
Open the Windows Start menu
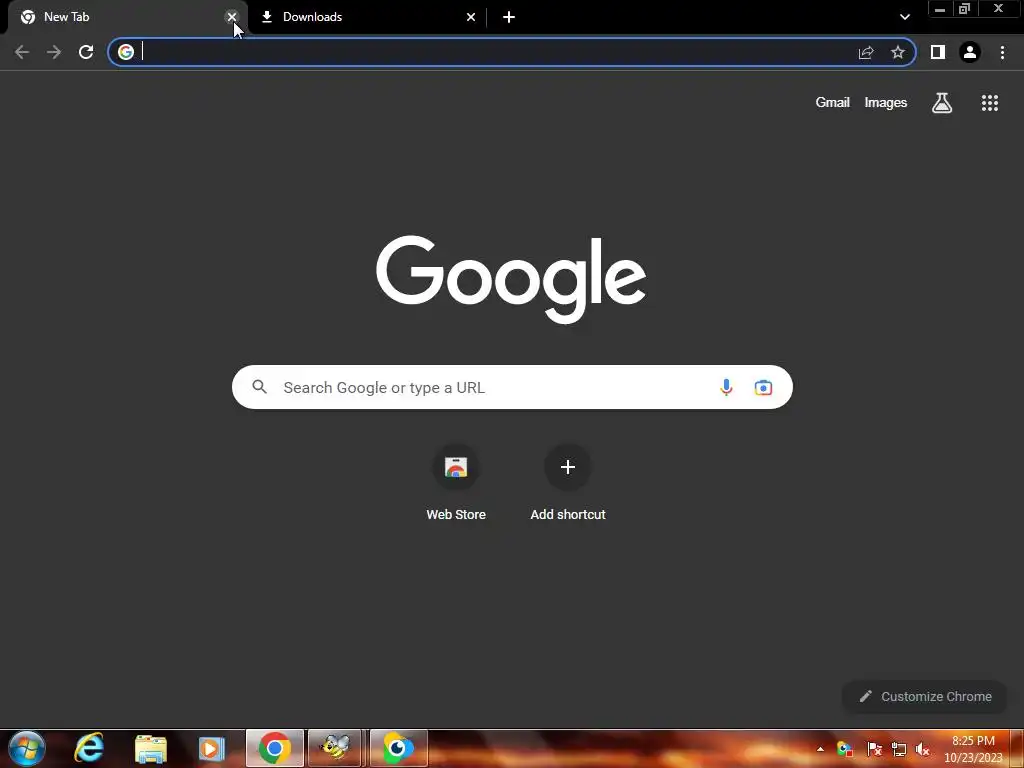point(27,749)
